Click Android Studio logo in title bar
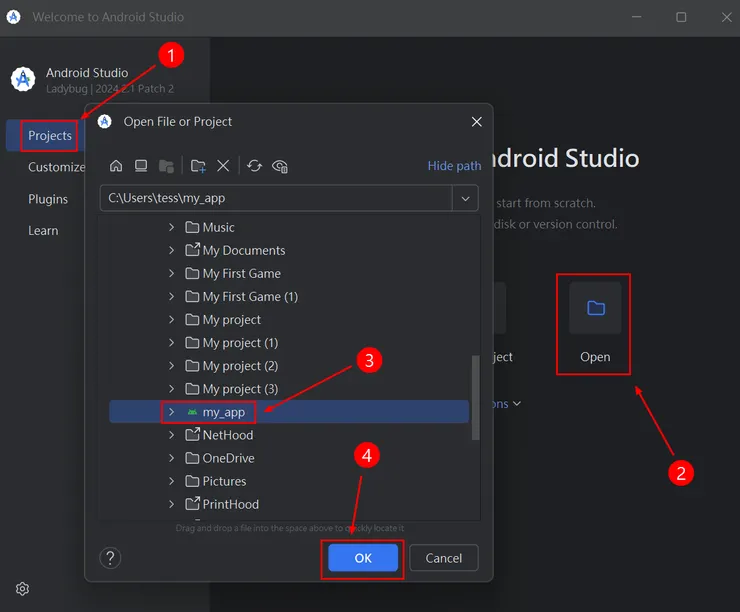This screenshot has width=740, height=612. [x=14, y=17]
